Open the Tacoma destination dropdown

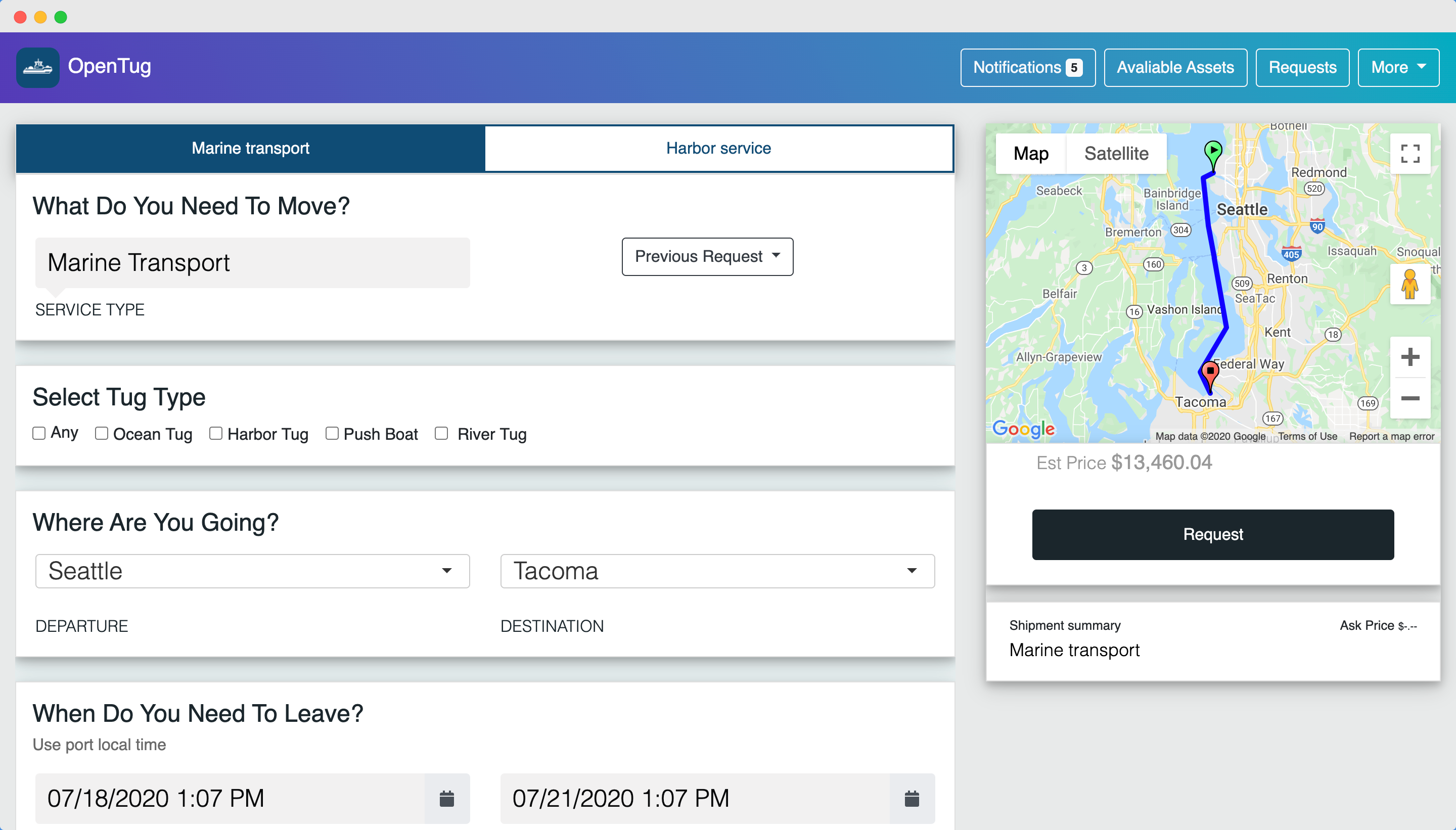(x=718, y=571)
